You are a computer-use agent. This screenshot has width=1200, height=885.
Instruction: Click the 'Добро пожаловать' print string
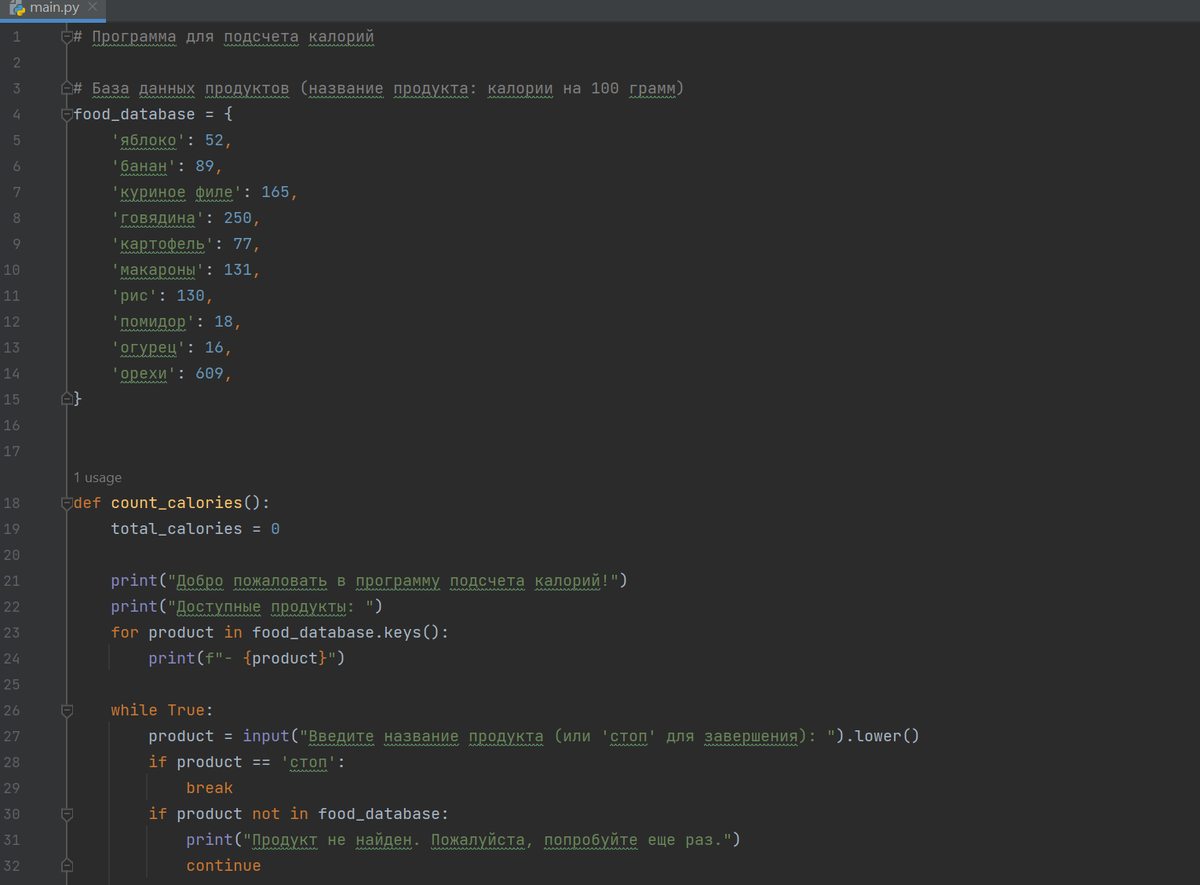click(x=393, y=580)
